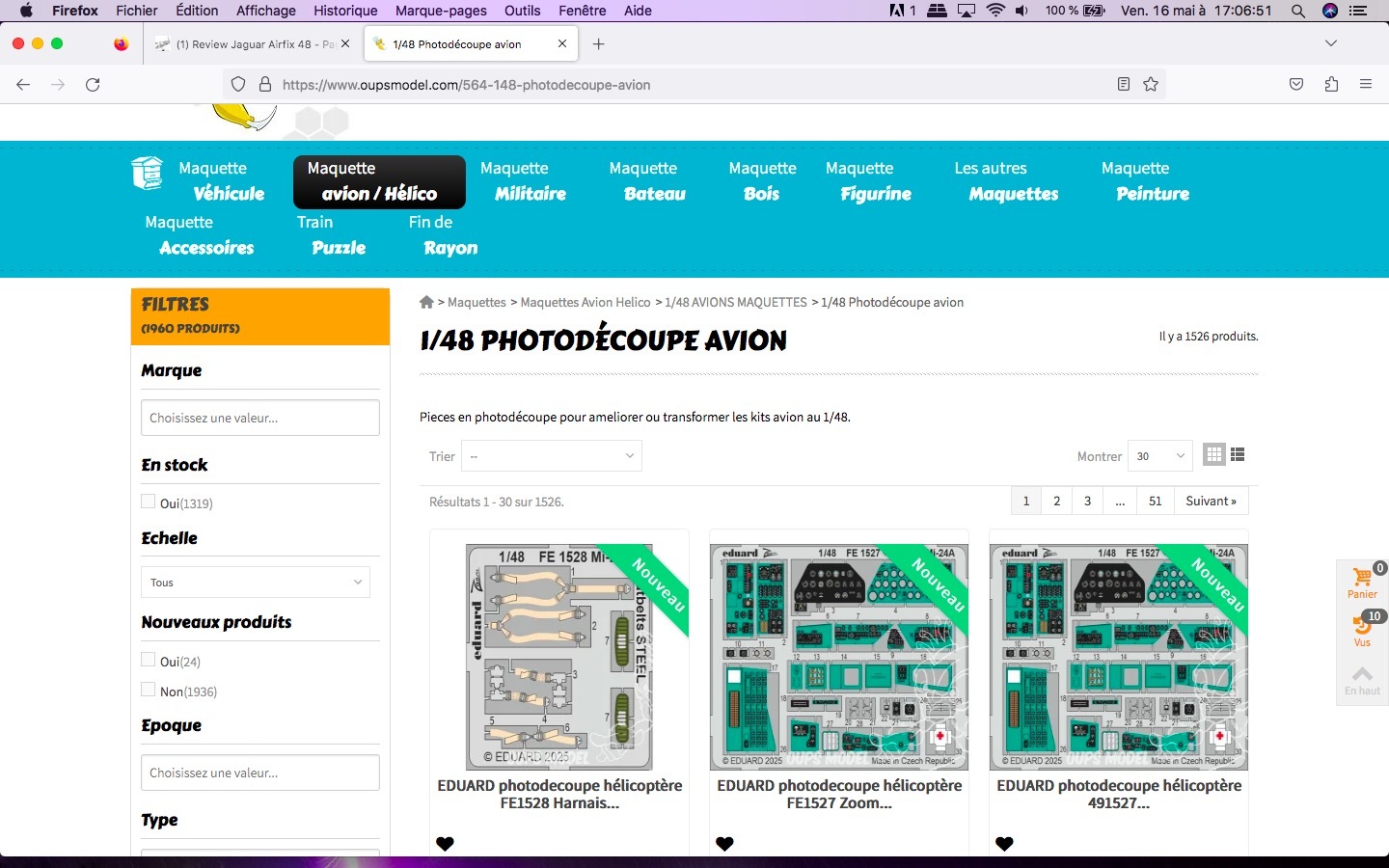The height and width of the screenshot is (868, 1389).
Task: Reload the current page
Action: click(93, 85)
